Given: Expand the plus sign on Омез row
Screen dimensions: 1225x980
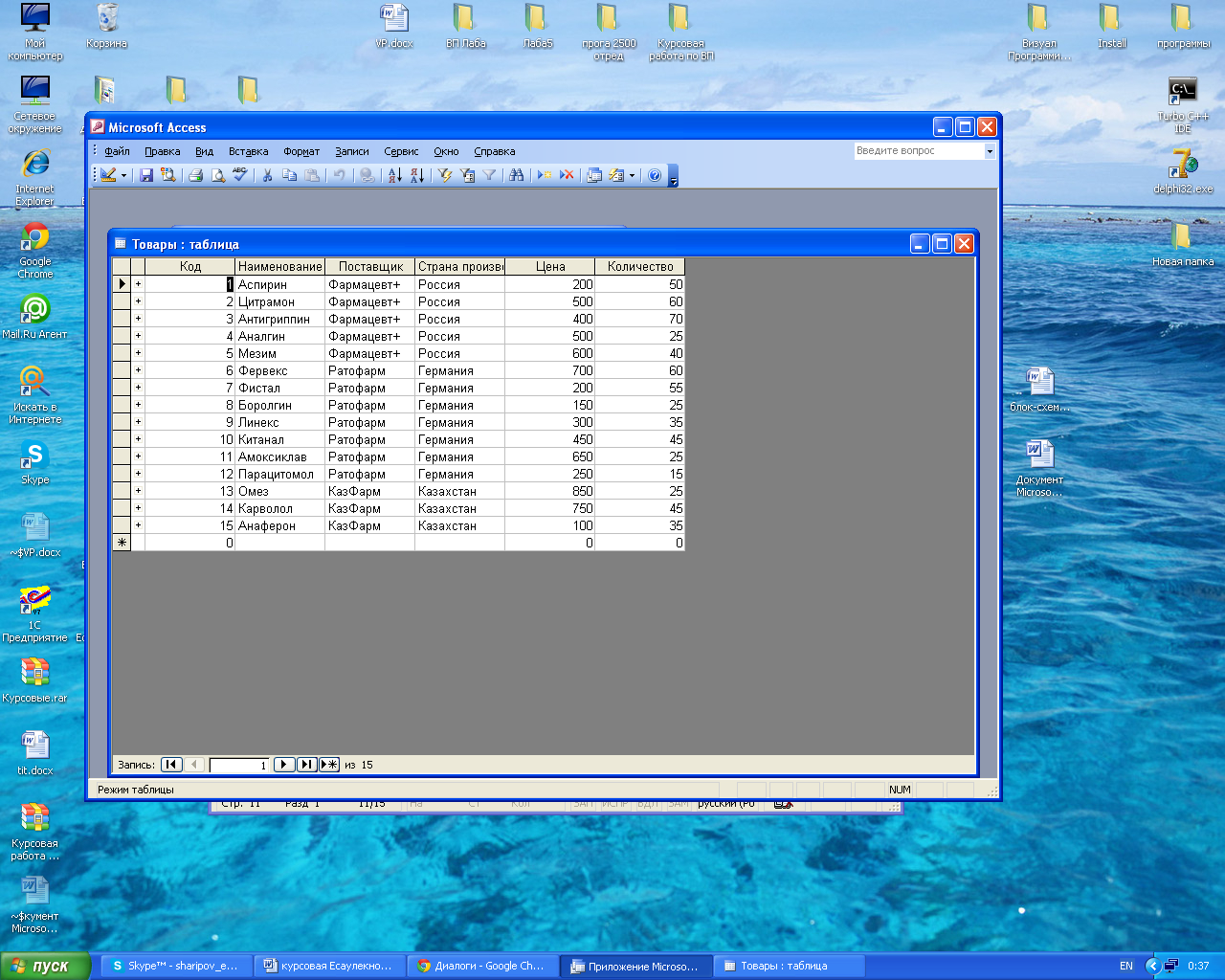Looking at the screenshot, I should 138,491.
